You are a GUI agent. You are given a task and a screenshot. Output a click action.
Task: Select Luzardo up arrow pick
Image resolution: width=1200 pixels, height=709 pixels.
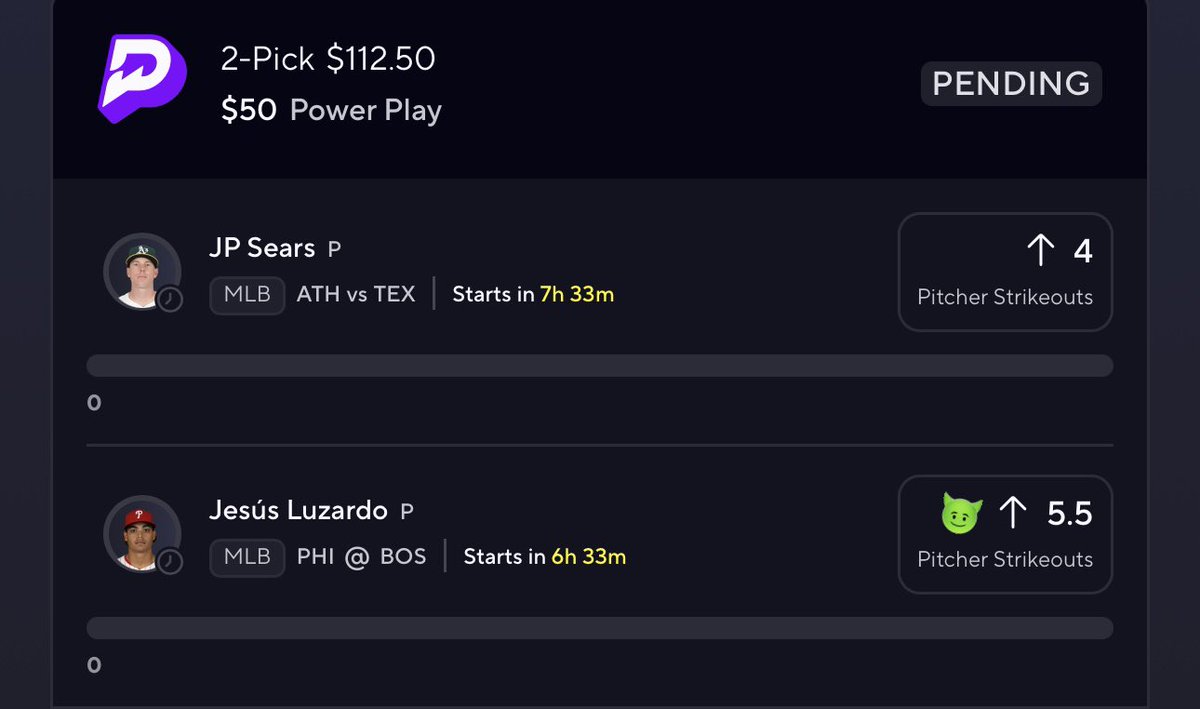1013,514
